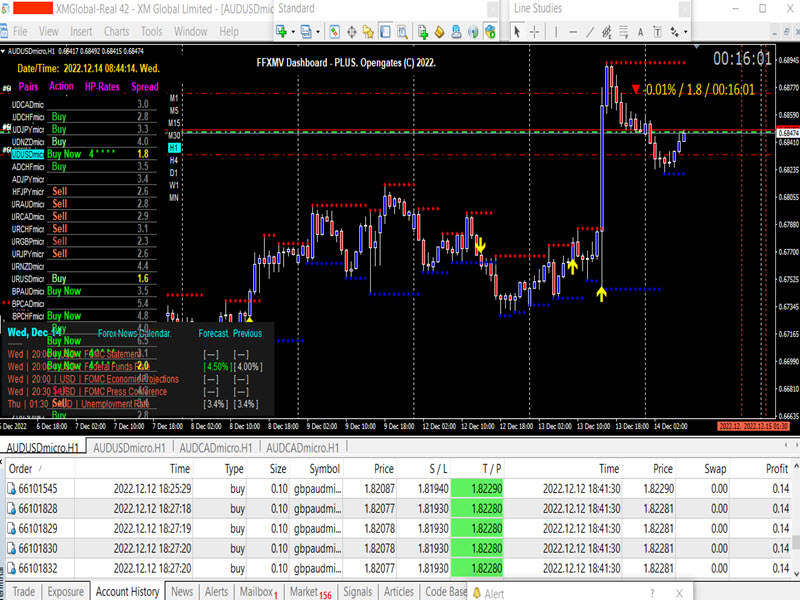This screenshot has height=600, width=800.
Task: Open the Strategy Tester magnifier icon
Action: click(x=402, y=32)
